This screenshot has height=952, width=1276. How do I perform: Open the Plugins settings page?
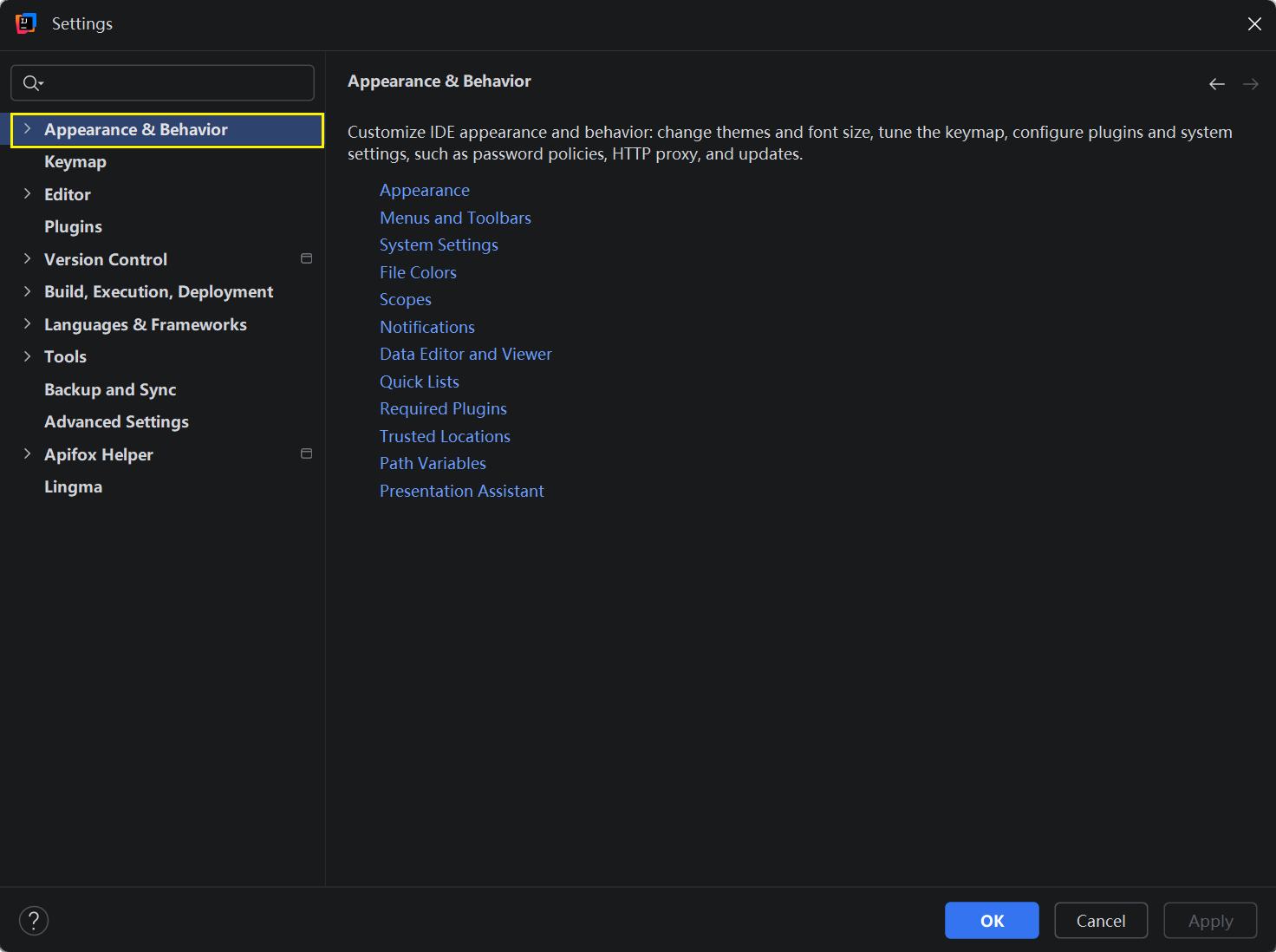pos(73,227)
